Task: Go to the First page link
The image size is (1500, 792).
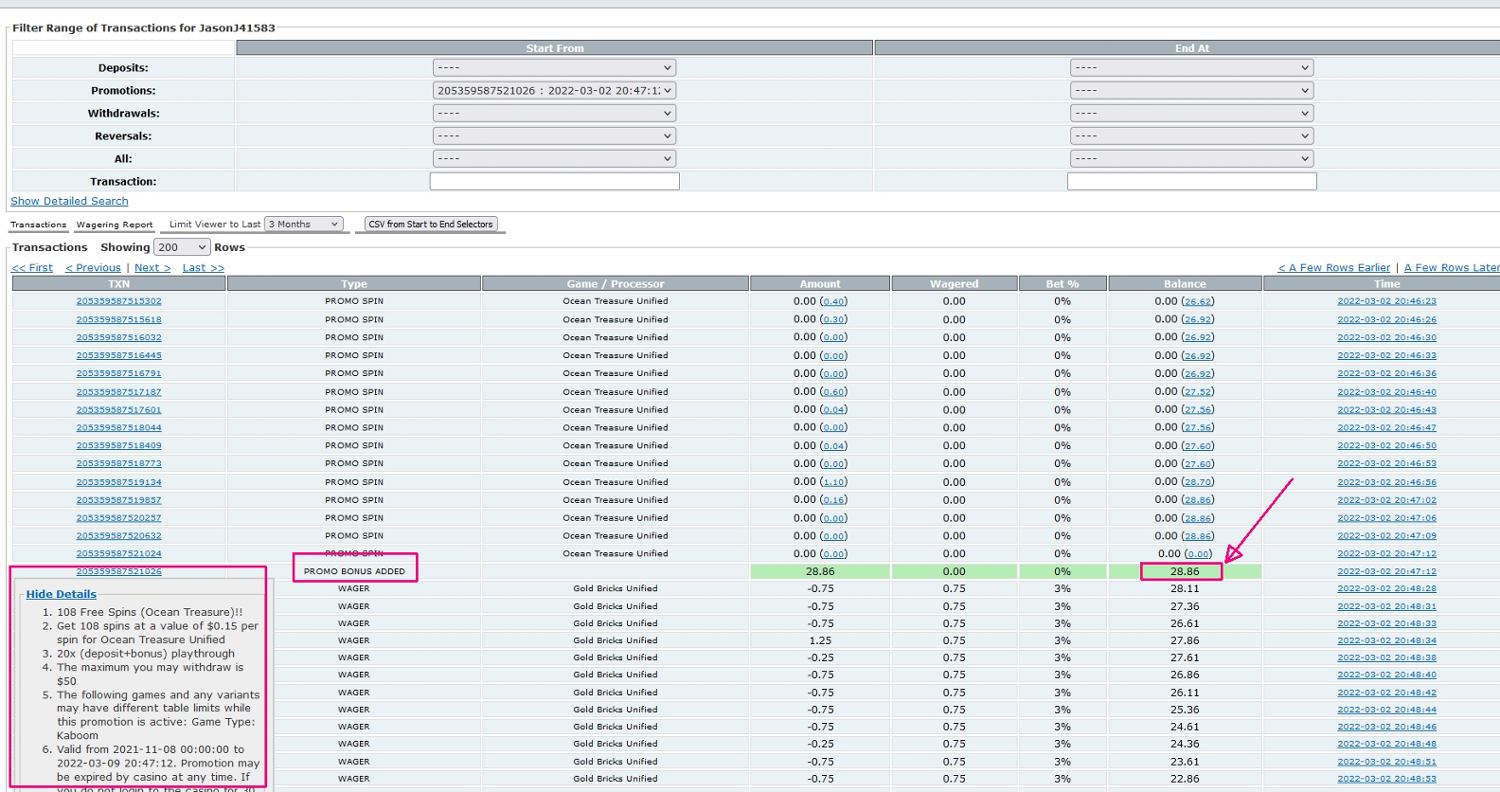Action: click(x=32, y=268)
